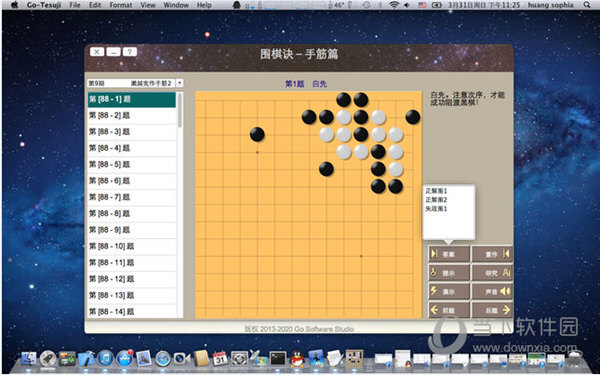Click the problem list scrollbar thumb
The image size is (600, 375).
pos(180,110)
